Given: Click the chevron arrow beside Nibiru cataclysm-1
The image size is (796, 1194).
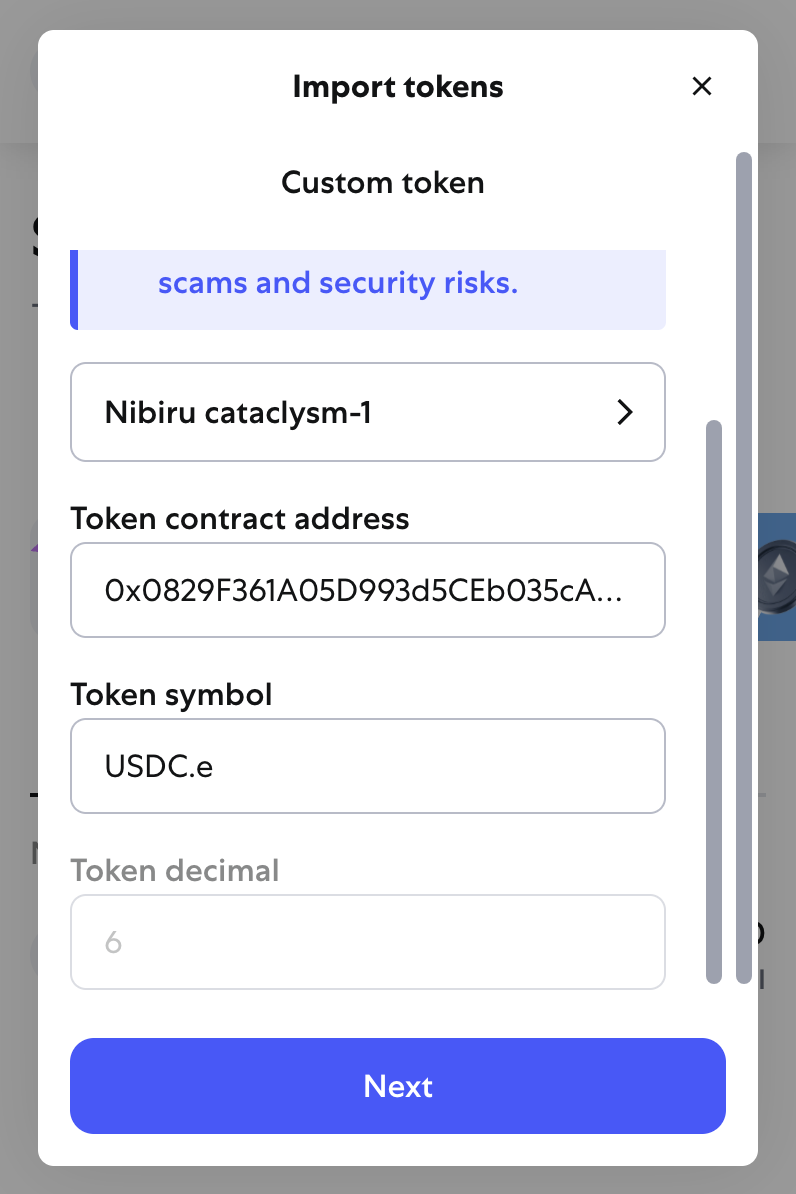Looking at the screenshot, I should (x=625, y=412).
